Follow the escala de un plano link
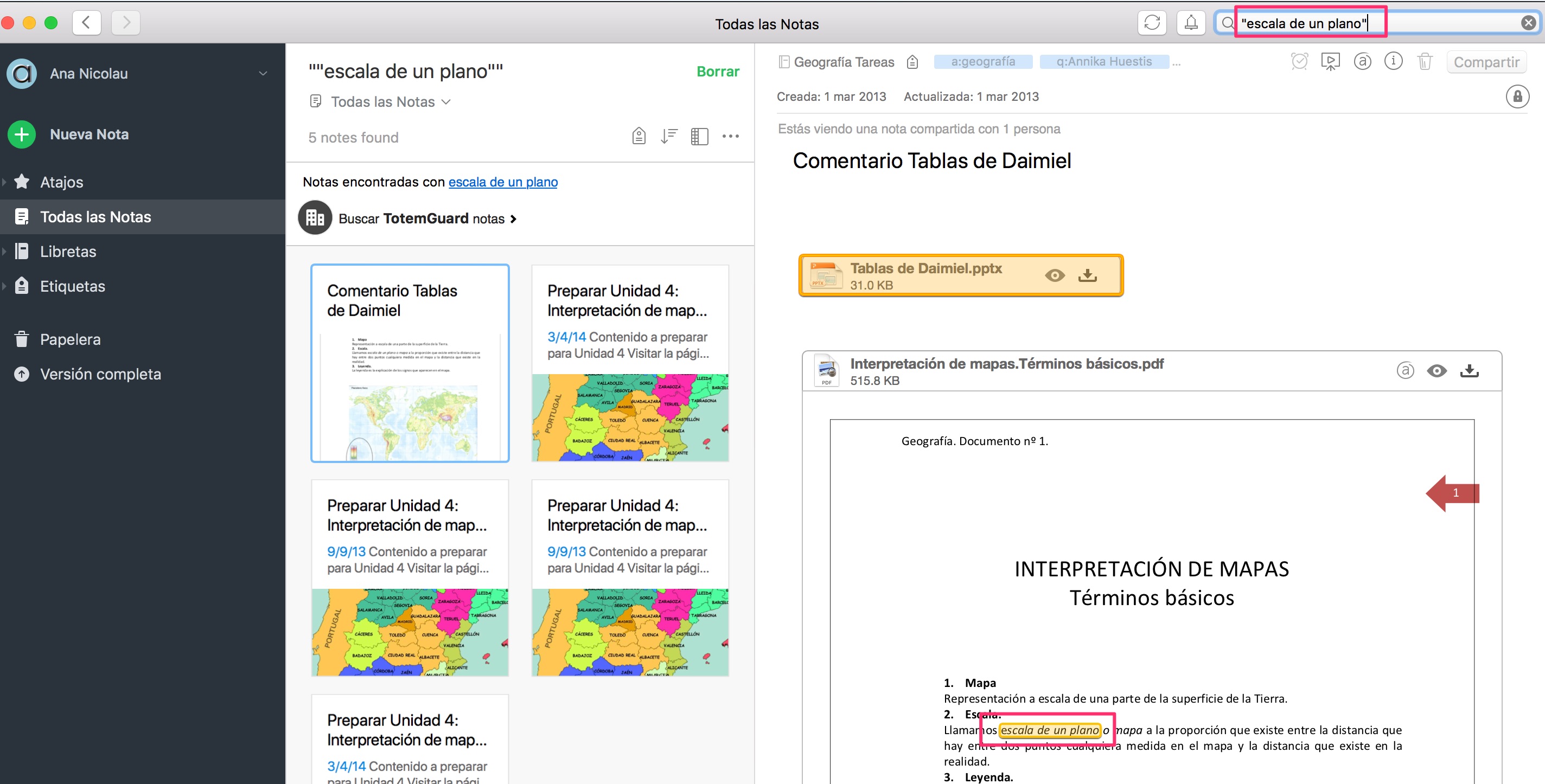This screenshot has width=1545, height=784. click(x=502, y=182)
